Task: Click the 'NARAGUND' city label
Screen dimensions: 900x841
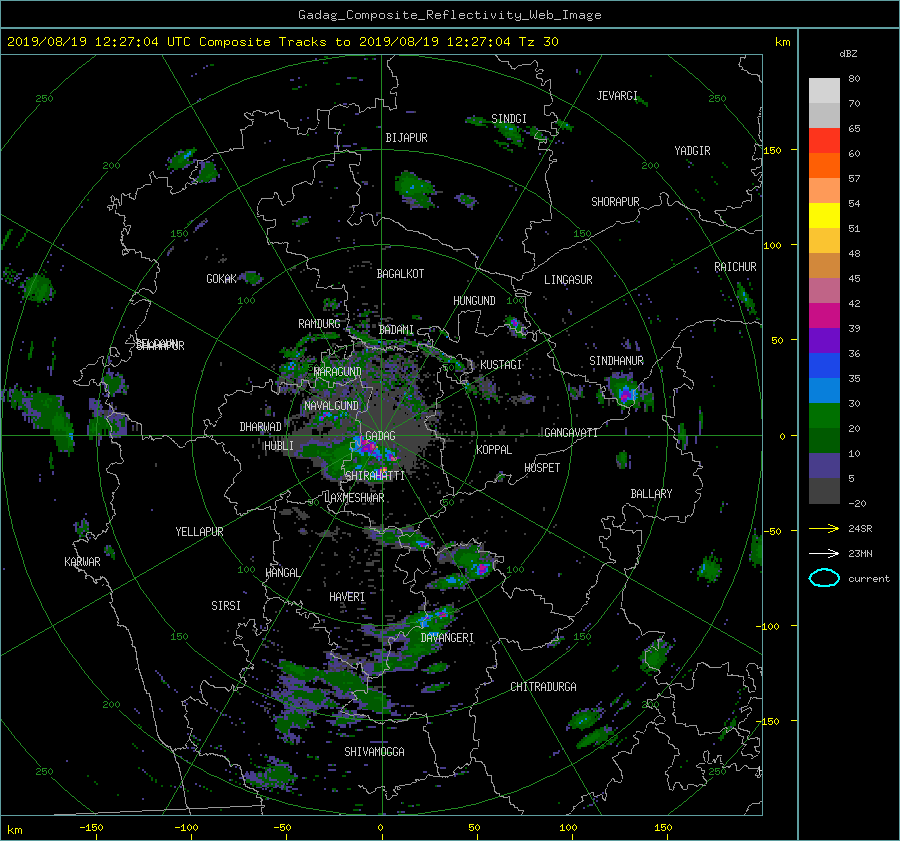Action: click(x=338, y=372)
